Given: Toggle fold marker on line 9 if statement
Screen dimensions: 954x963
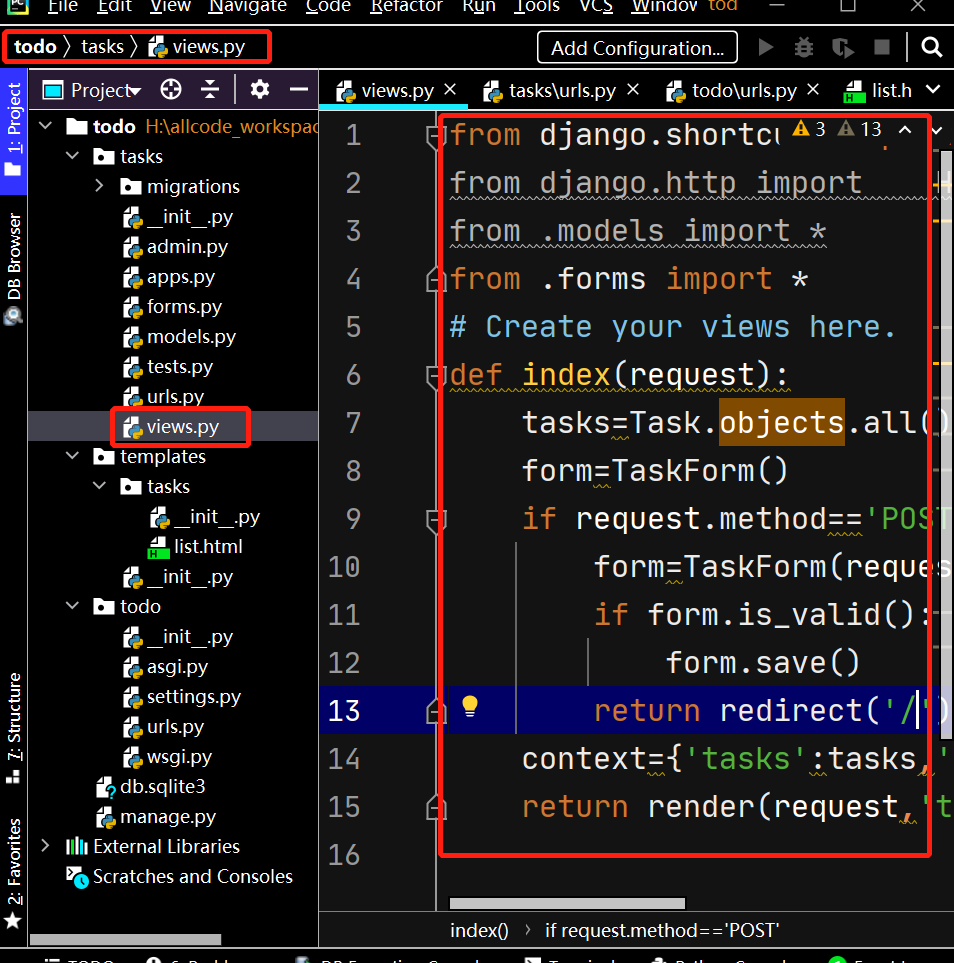Looking at the screenshot, I should (435, 520).
